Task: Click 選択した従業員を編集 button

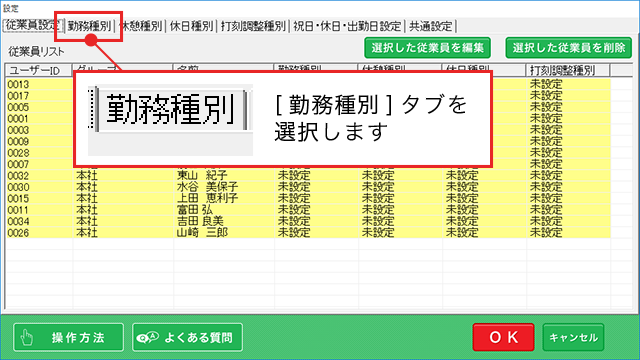Action: click(x=427, y=48)
